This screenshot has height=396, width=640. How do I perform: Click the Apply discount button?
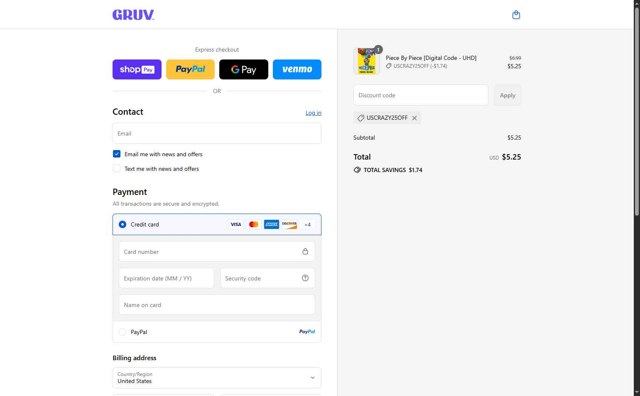click(507, 95)
